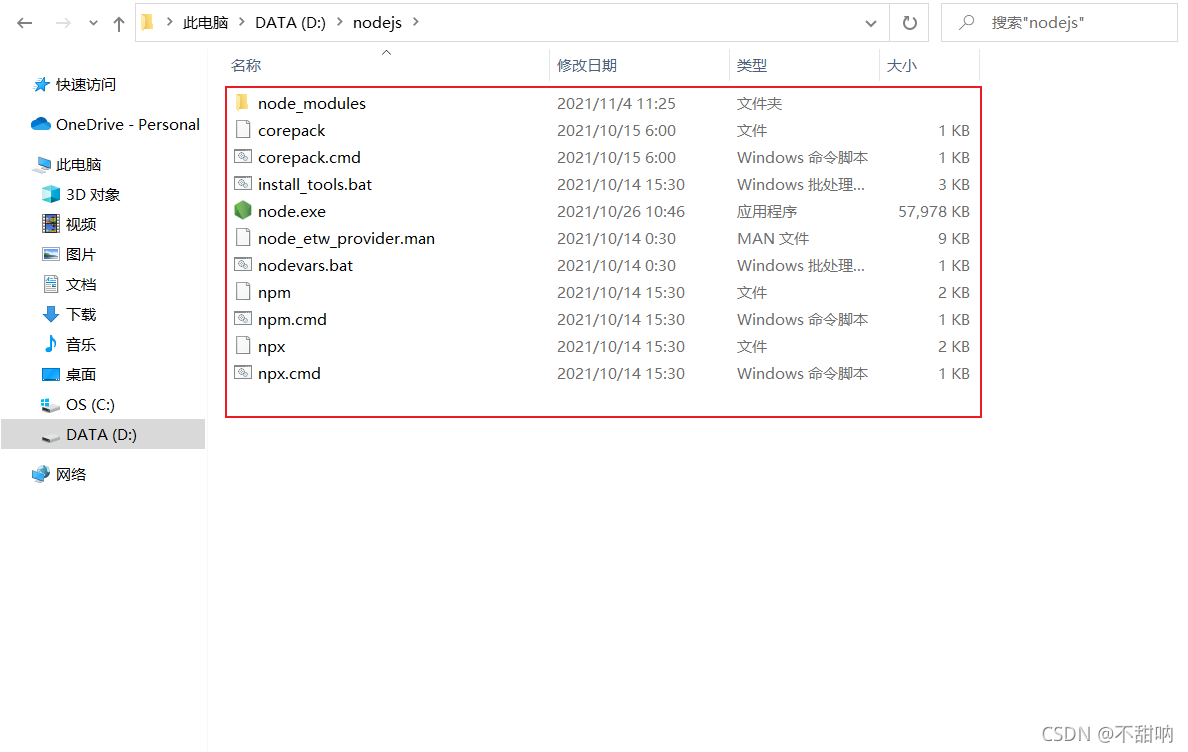This screenshot has width=1188, height=752.
Task: Sort by 大小 column header
Action: click(x=902, y=66)
